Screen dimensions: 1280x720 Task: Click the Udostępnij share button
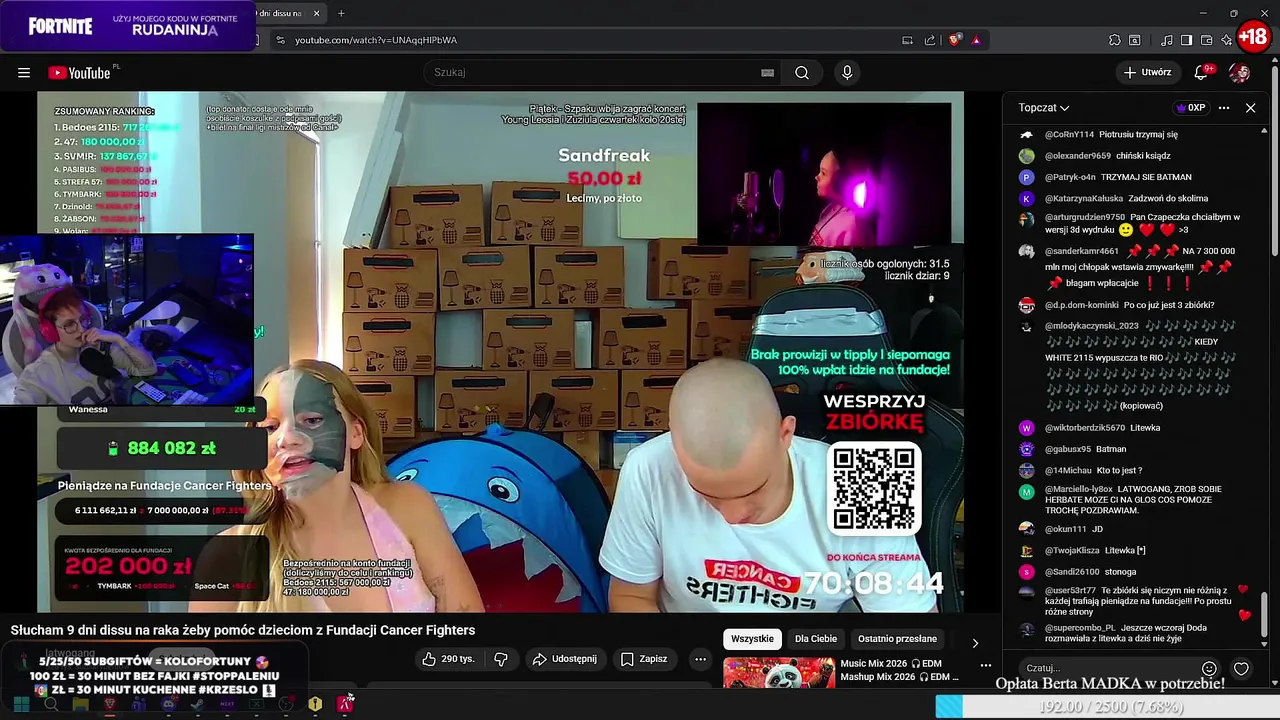(x=564, y=659)
